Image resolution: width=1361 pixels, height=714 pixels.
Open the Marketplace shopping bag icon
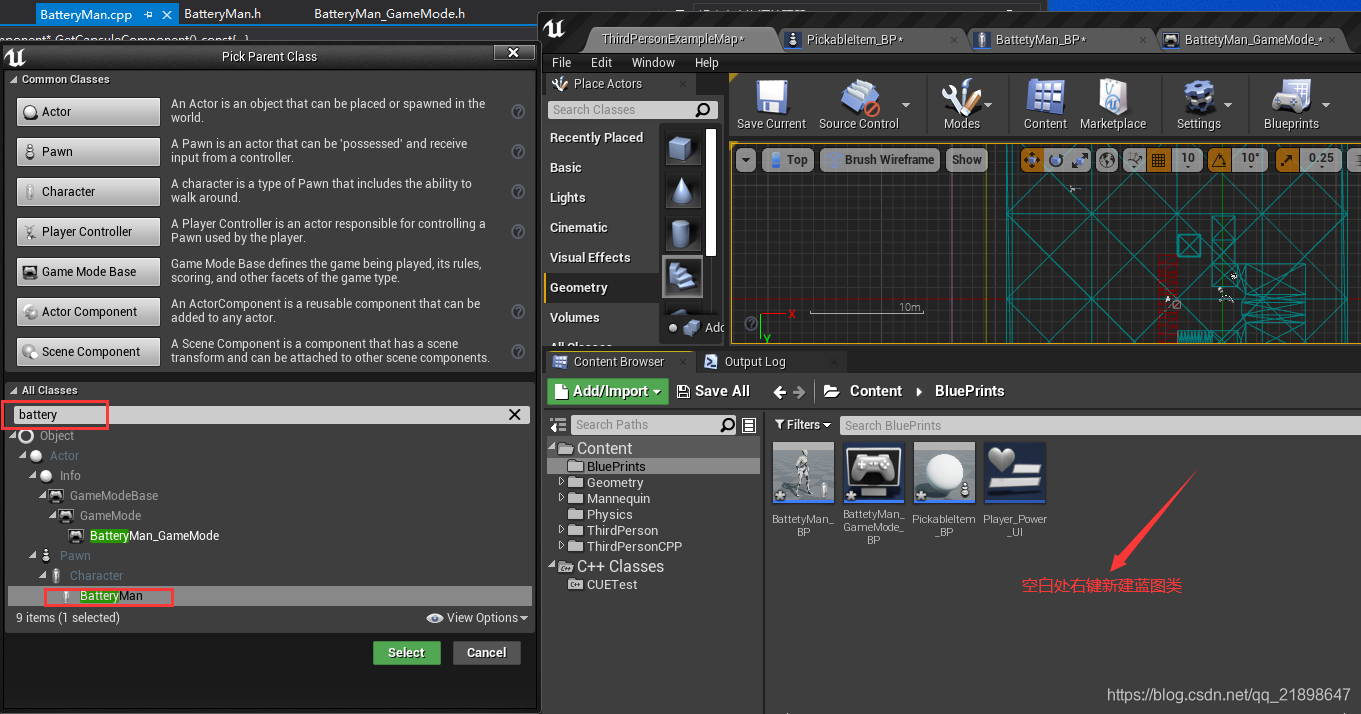click(1113, 98)
